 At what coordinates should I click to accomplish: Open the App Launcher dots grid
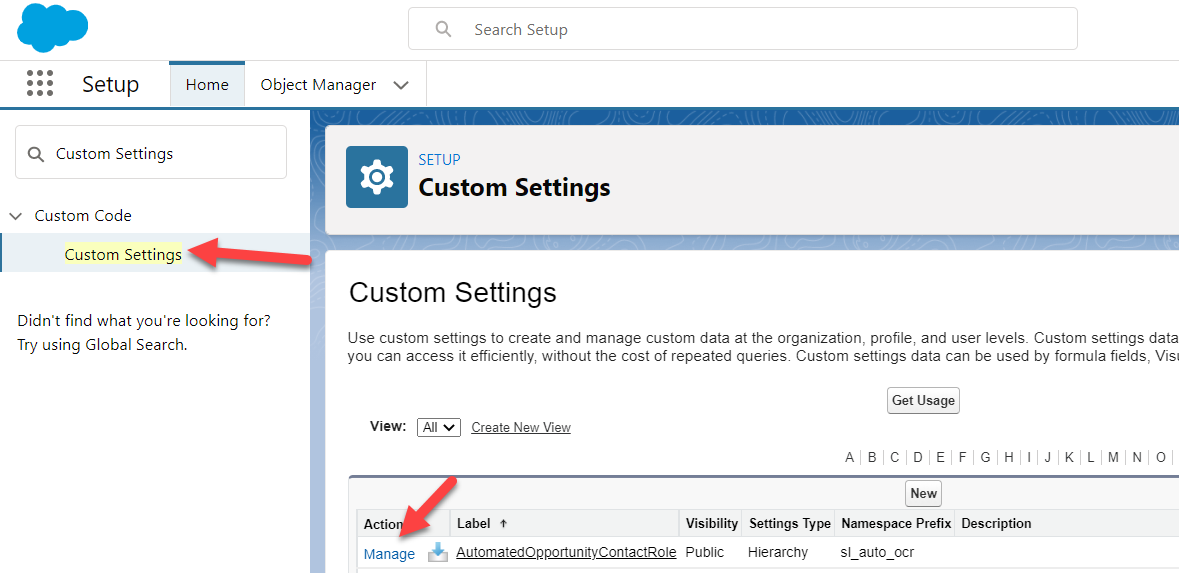pos(40,83)
